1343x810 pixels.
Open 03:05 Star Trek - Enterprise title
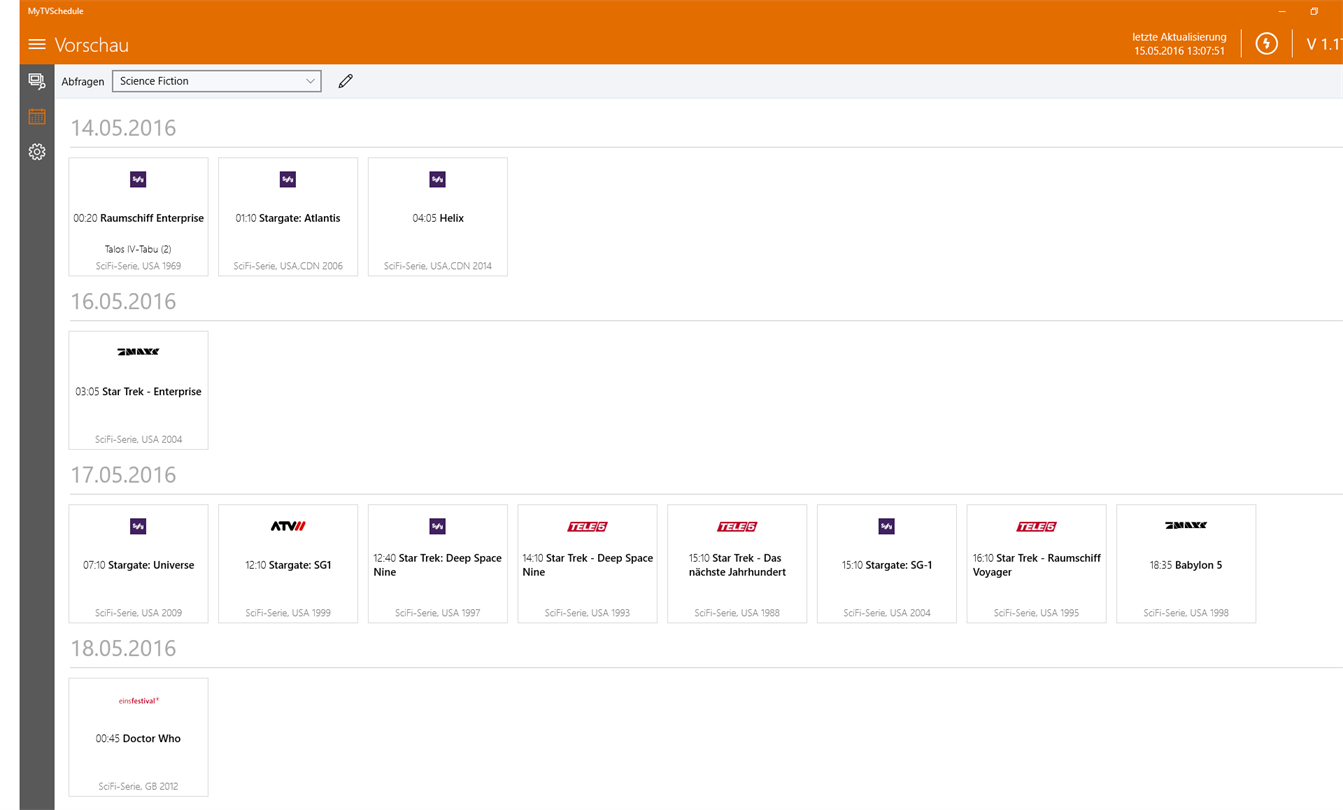tap(138, 392)
